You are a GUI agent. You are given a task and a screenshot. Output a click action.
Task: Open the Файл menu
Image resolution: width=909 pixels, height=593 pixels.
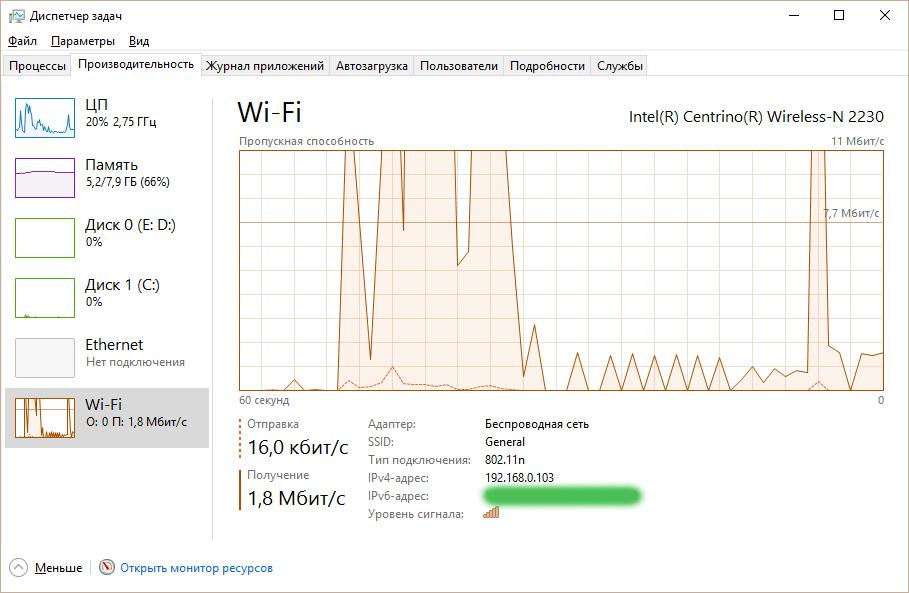click(x=23, y=41)
